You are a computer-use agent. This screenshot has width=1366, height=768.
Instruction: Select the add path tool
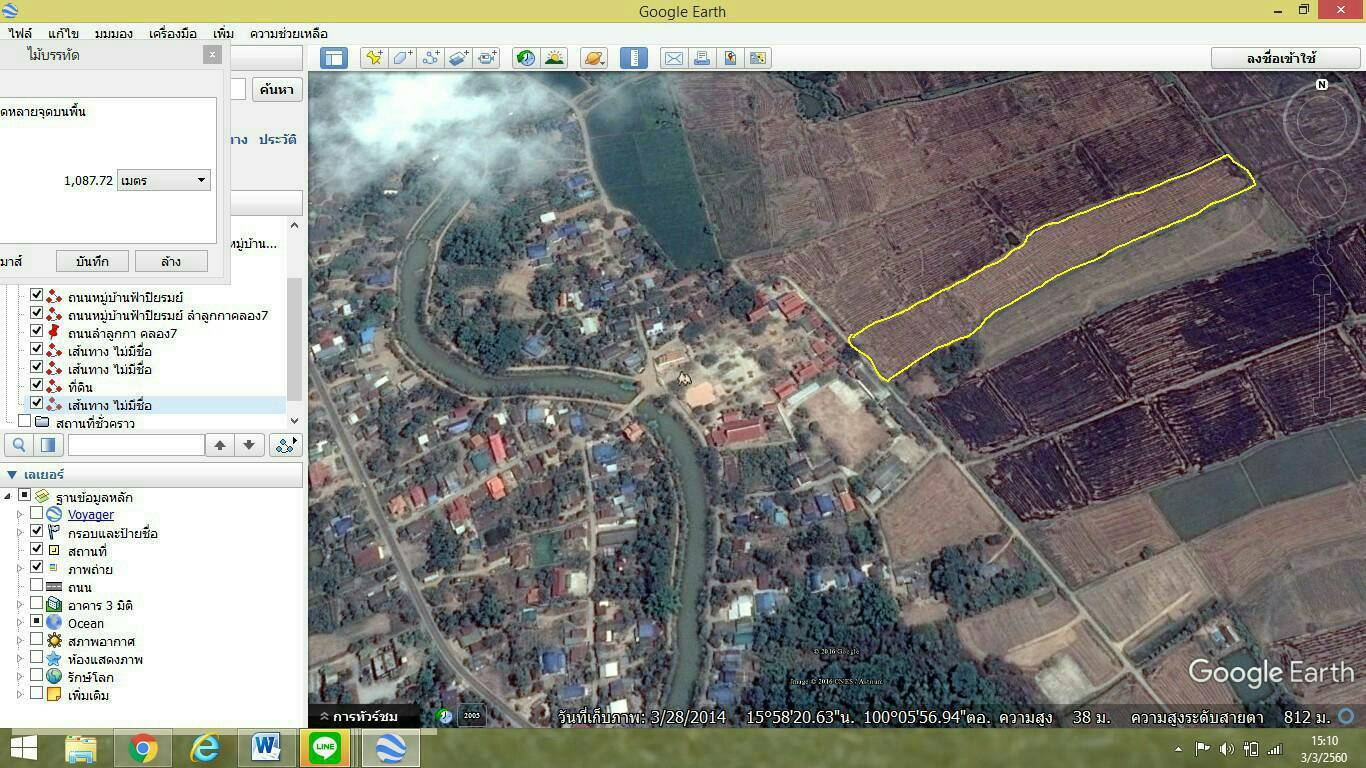[430, 58]
